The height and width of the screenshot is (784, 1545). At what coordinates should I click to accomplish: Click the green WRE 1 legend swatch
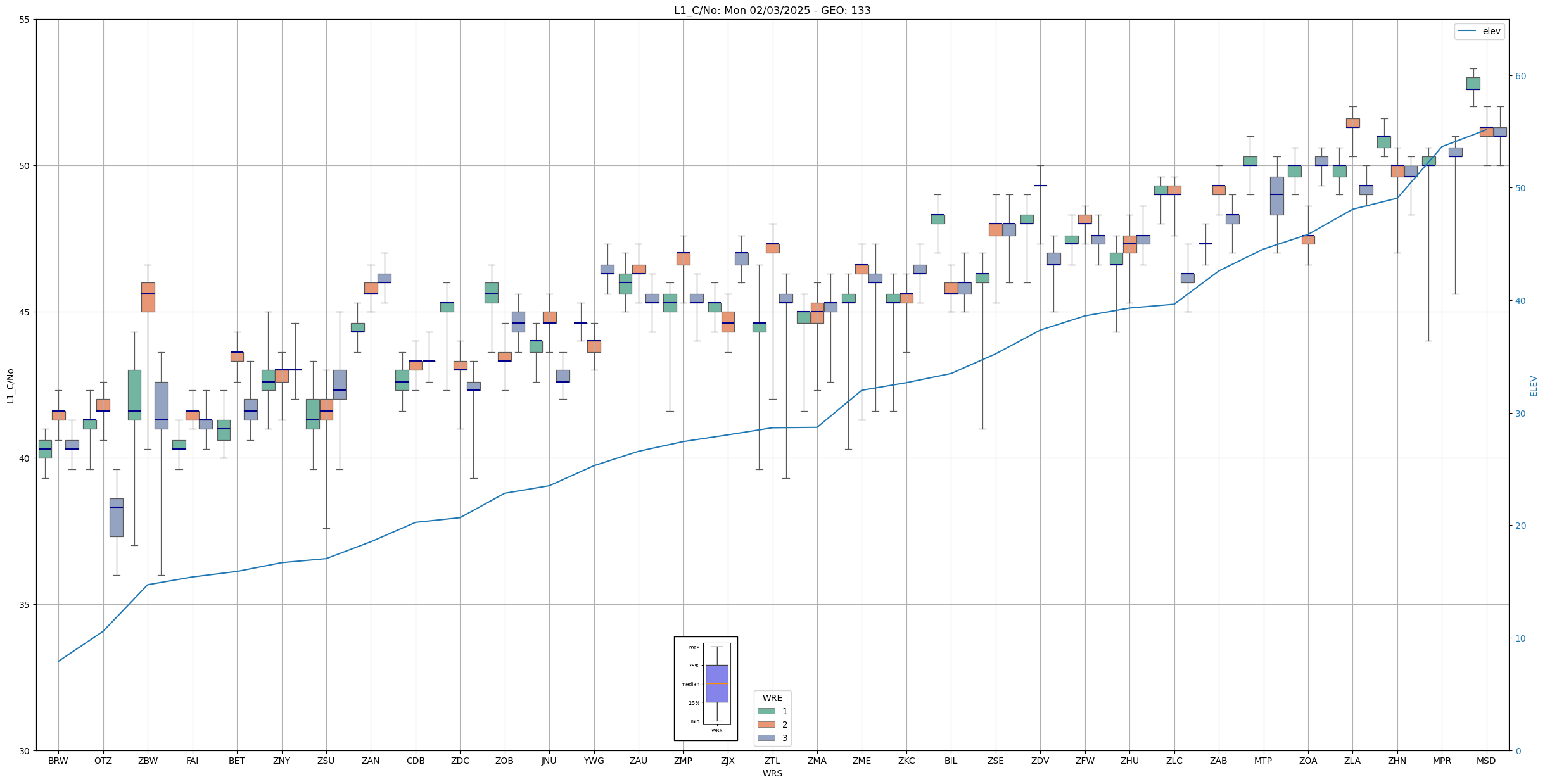pos(766,711)
